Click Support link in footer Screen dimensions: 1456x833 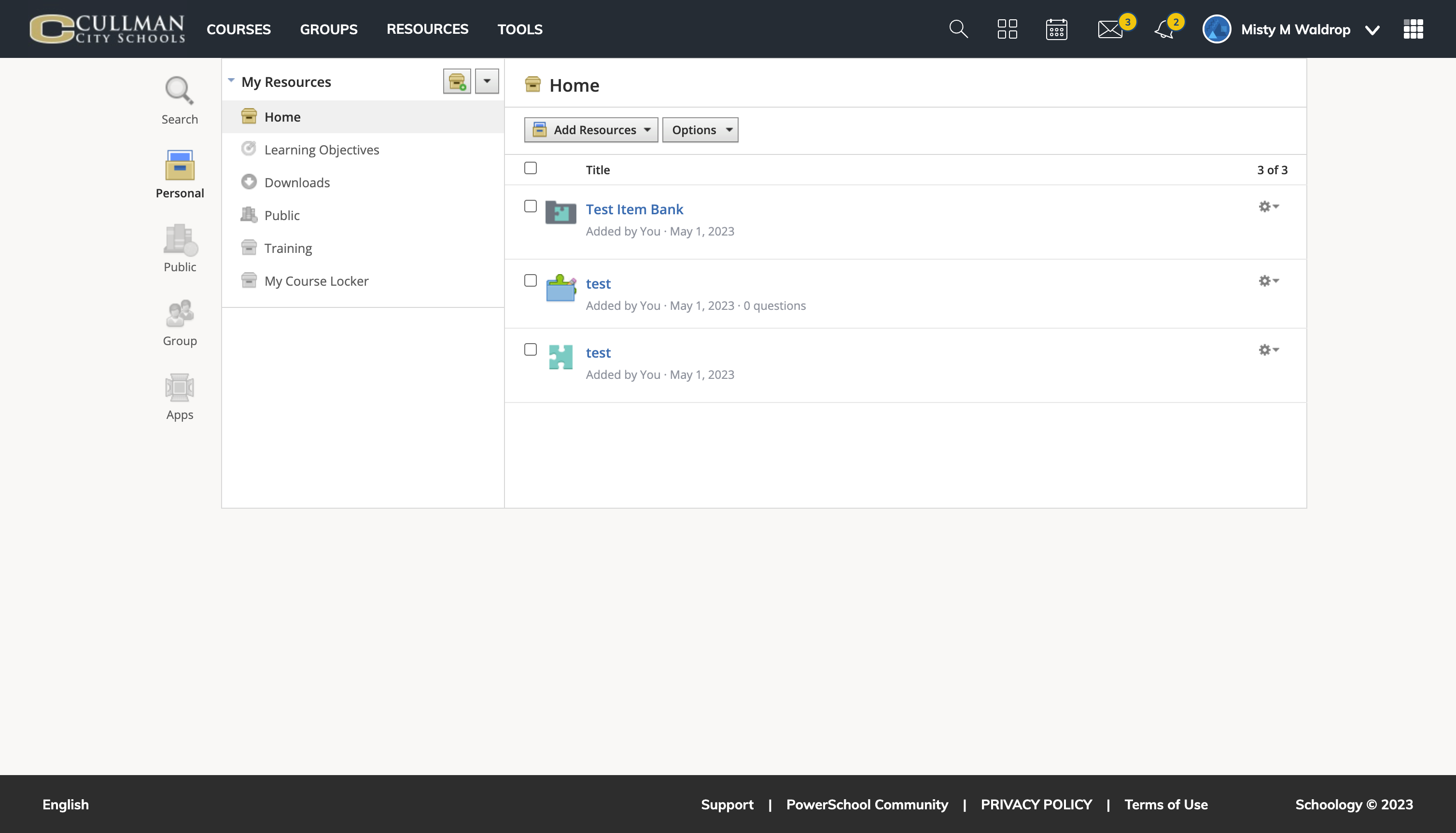coord(727,805)
